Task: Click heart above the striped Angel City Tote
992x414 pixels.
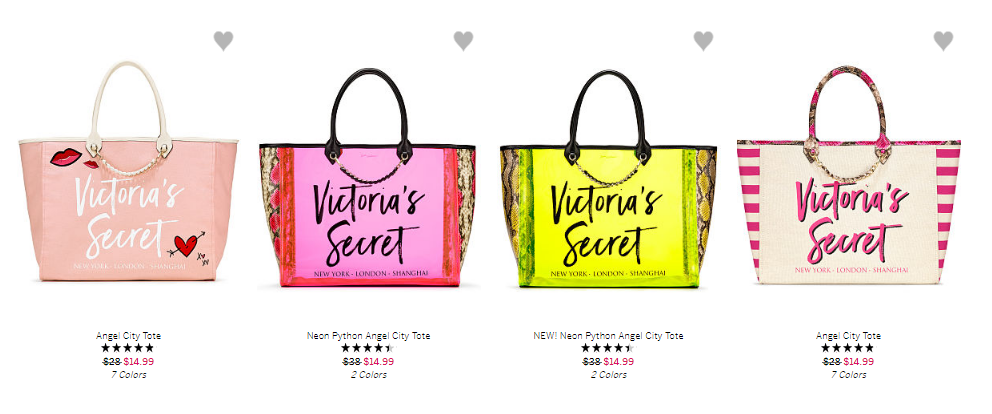Action: coord(943,41)
